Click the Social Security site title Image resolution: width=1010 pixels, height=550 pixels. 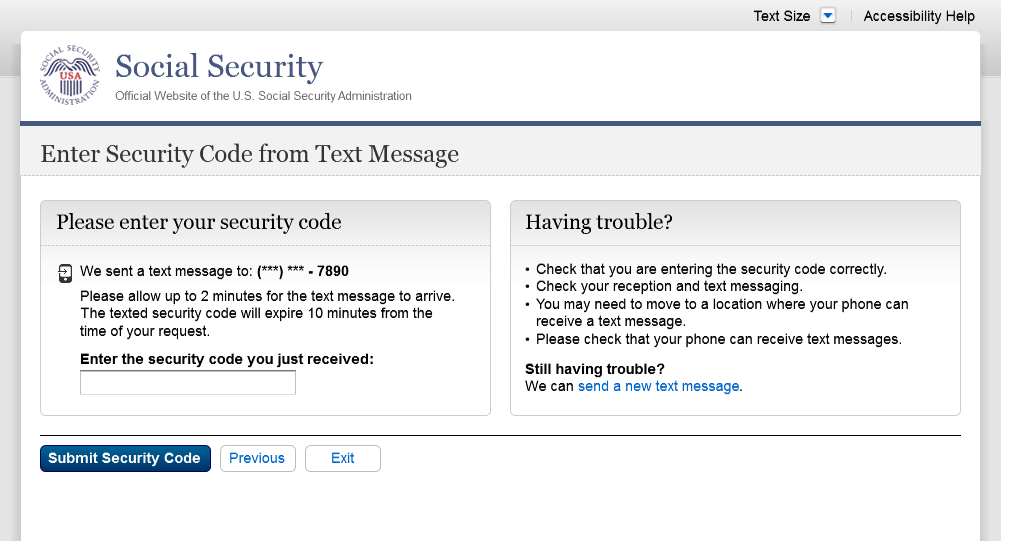coord(219,67)
